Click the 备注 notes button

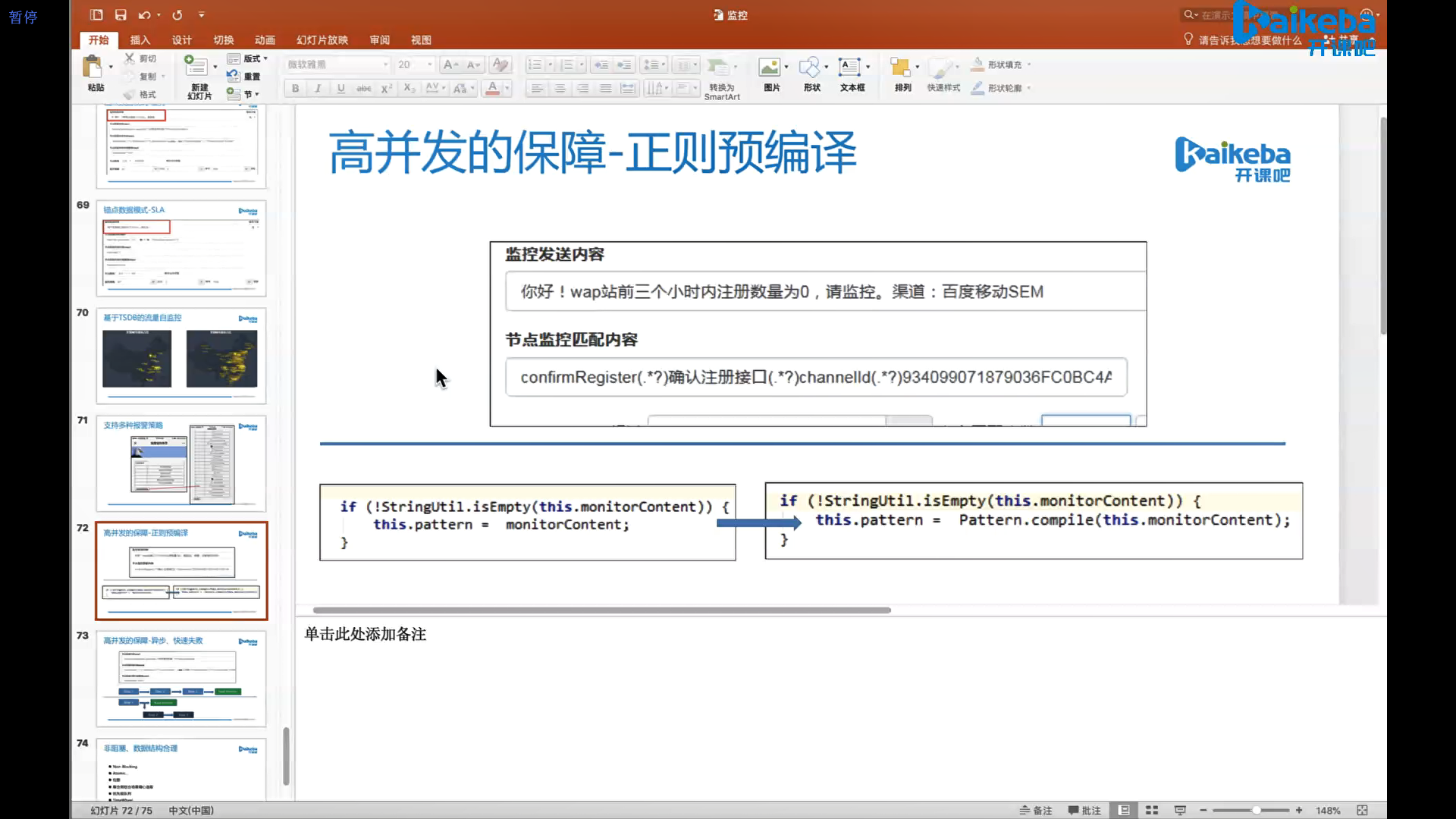pos(1036,811)
